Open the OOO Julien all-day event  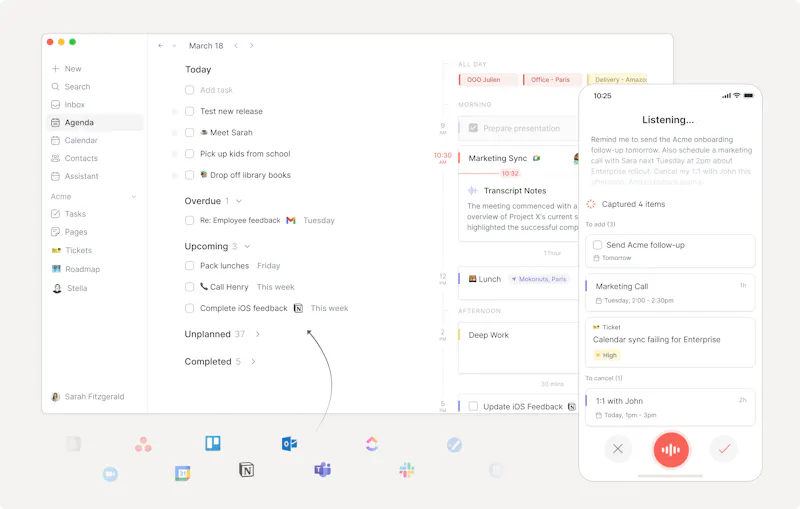488,80
